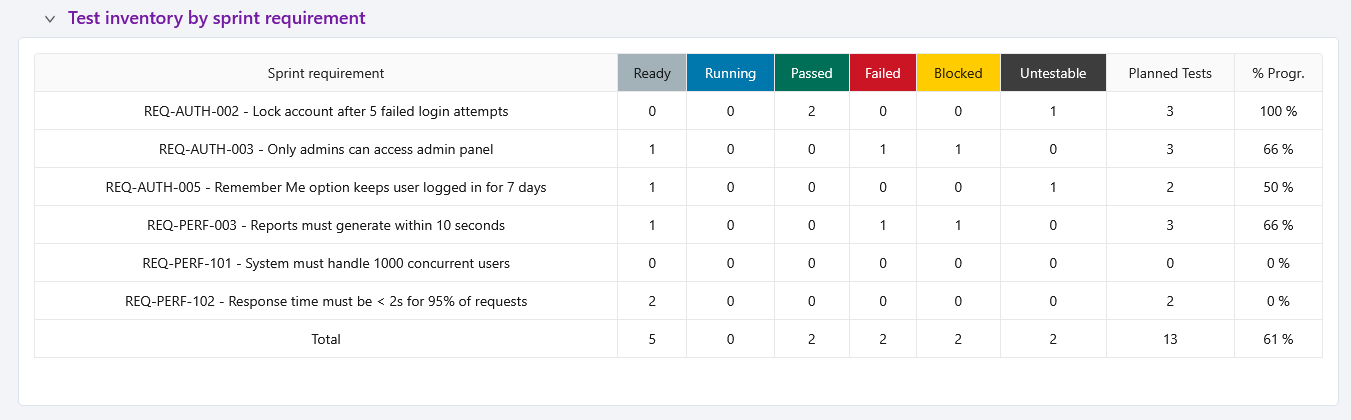Open REQ-AUTH-002 lock account requirement
This screenshot has height=420, width=1351.
tap(326, 111)
